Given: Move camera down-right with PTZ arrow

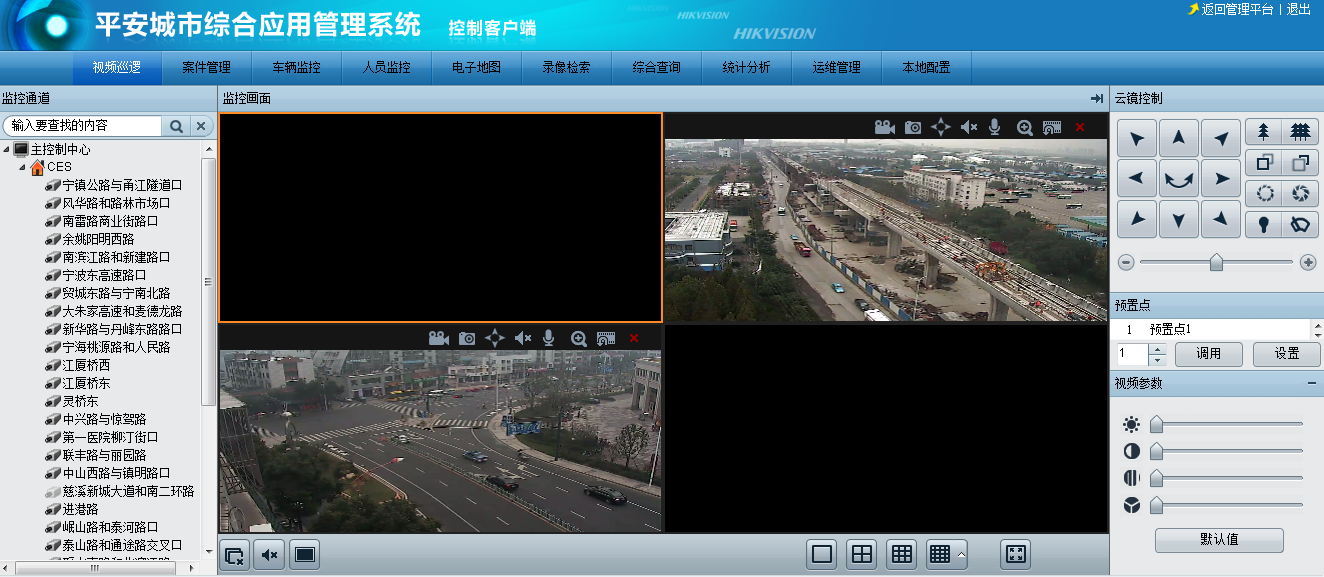Looking at the screenshot, I should [x=1221, y=219].
